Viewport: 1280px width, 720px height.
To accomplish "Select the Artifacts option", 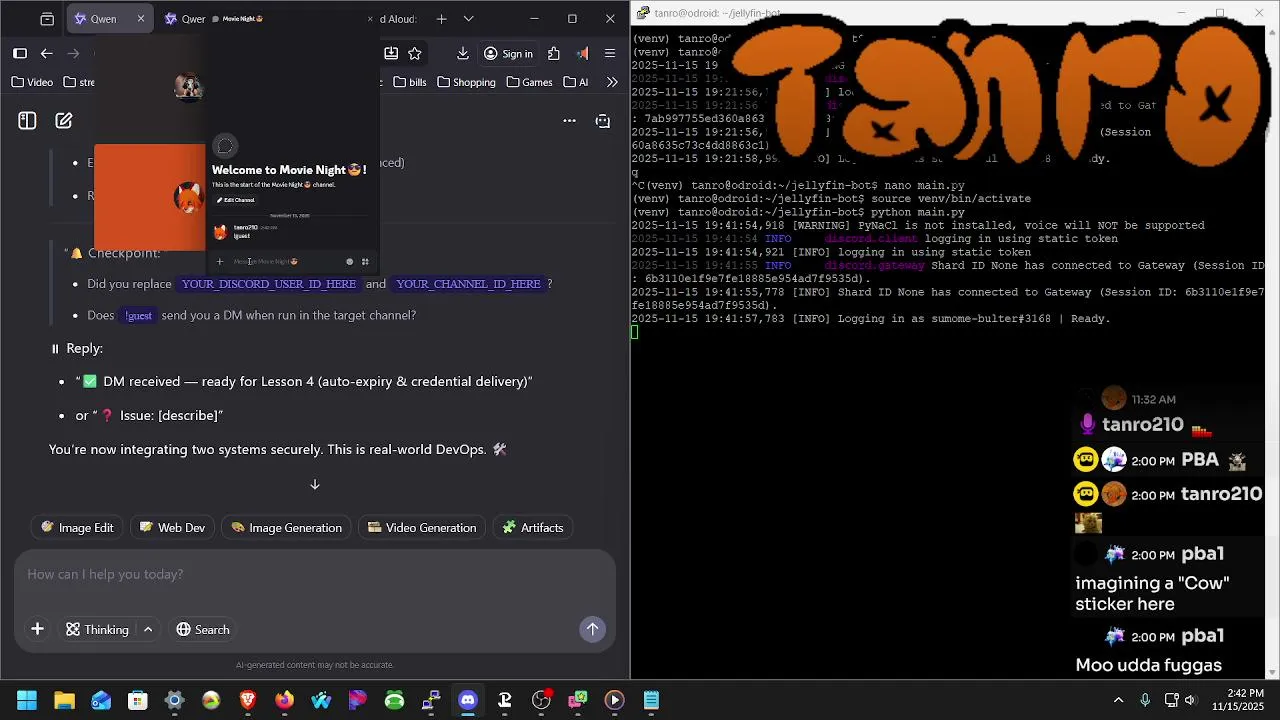I will coord(533,527).
